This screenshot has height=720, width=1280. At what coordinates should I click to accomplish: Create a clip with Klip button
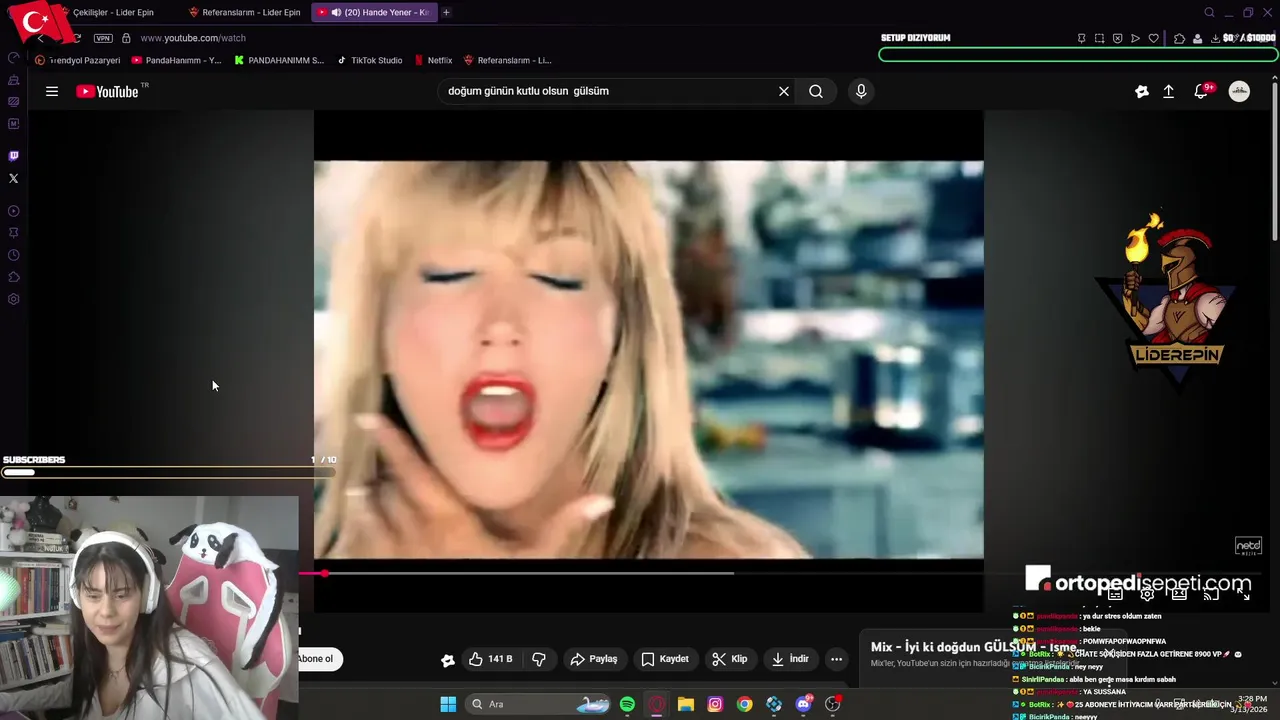730,659
